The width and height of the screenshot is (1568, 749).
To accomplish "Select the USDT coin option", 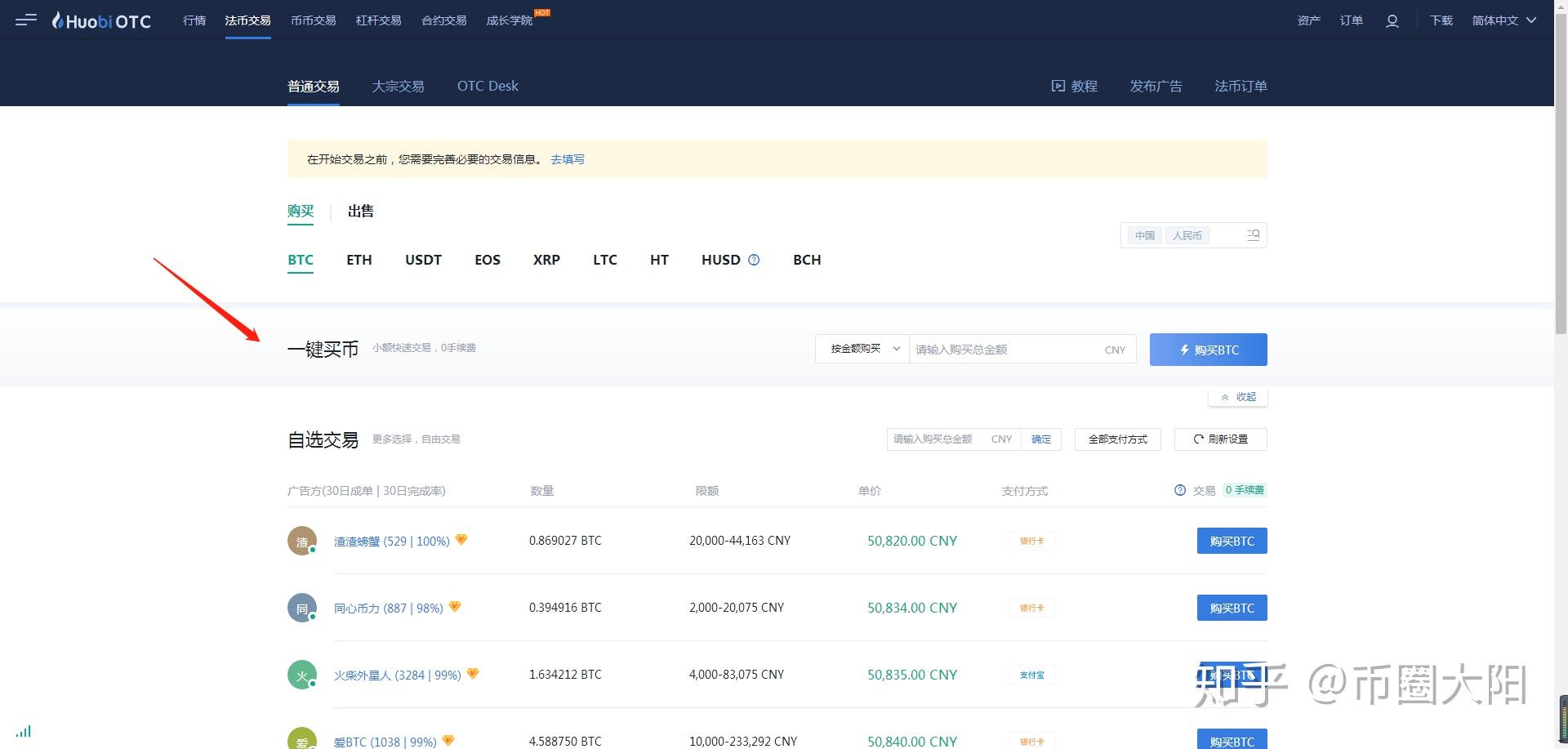I will [x=423, y=260].
